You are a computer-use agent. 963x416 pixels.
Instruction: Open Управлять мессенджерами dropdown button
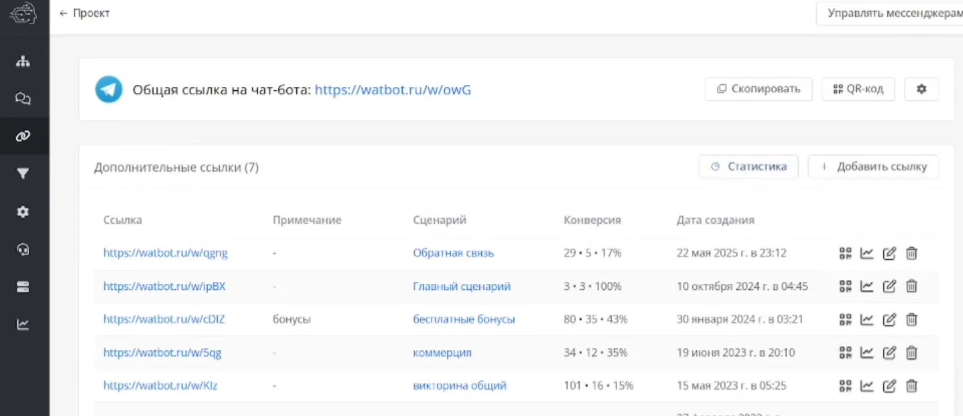(890, 13)
